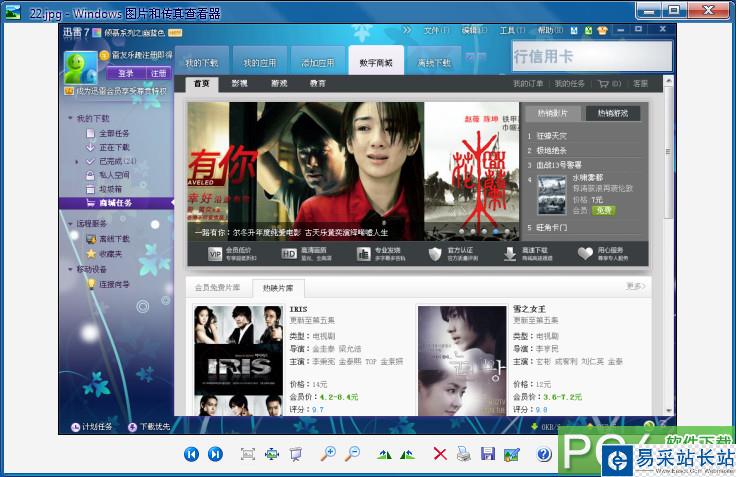Click the orange shirt skin icon in Xunlei title bar
The width and height of the screenshot is (736, 477).
coord(602,30)
